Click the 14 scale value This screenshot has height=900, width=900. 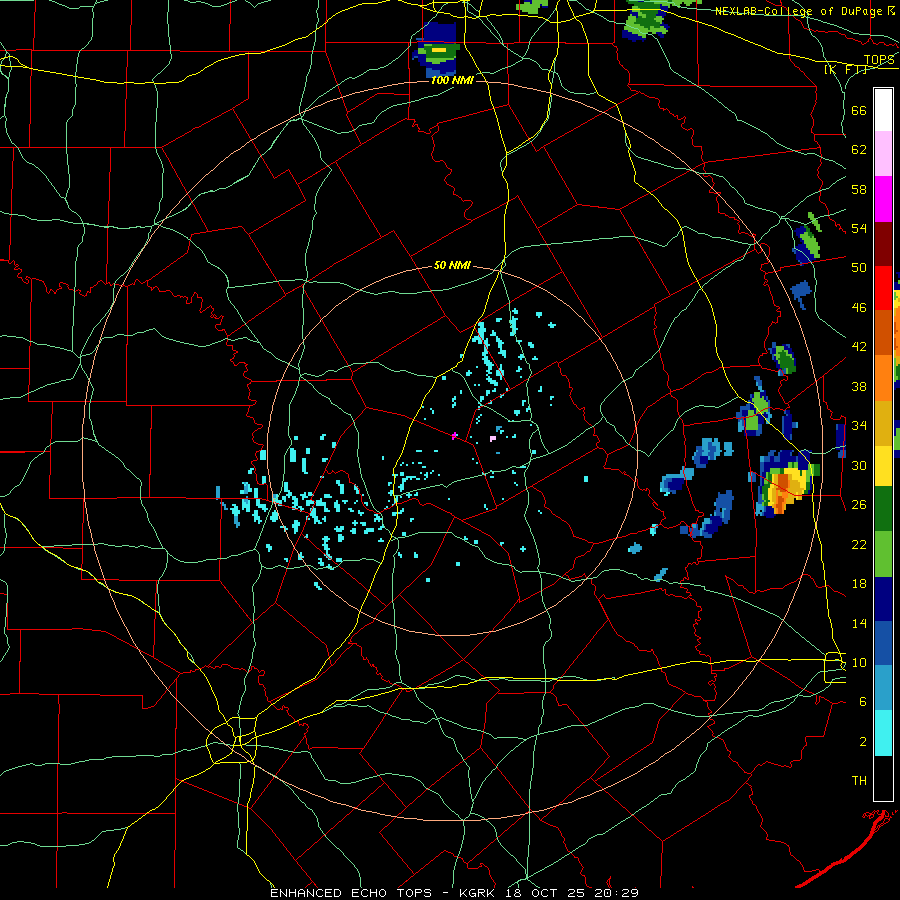pyautogui.click(x=859, y=623)
